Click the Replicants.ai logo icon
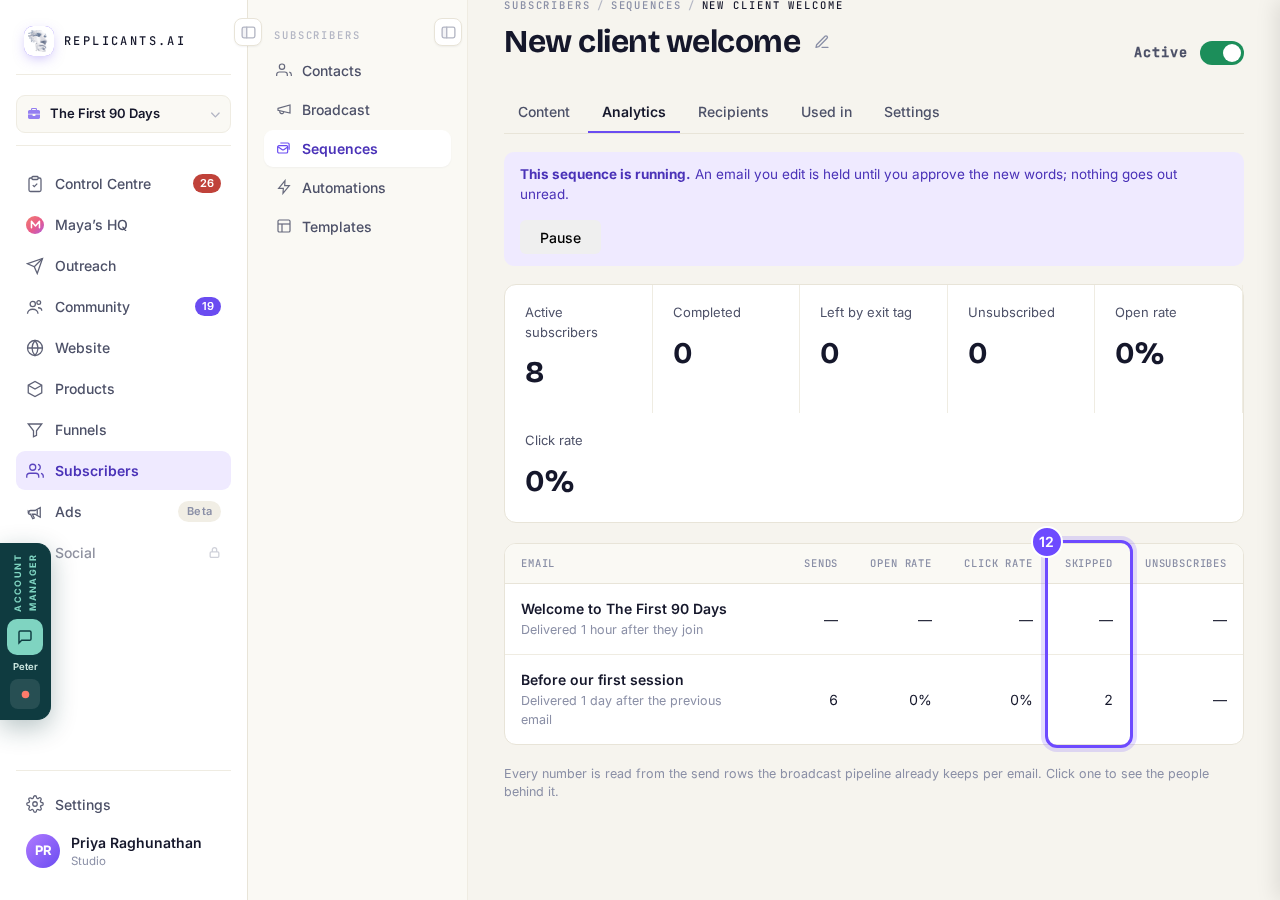 (39, 41)
